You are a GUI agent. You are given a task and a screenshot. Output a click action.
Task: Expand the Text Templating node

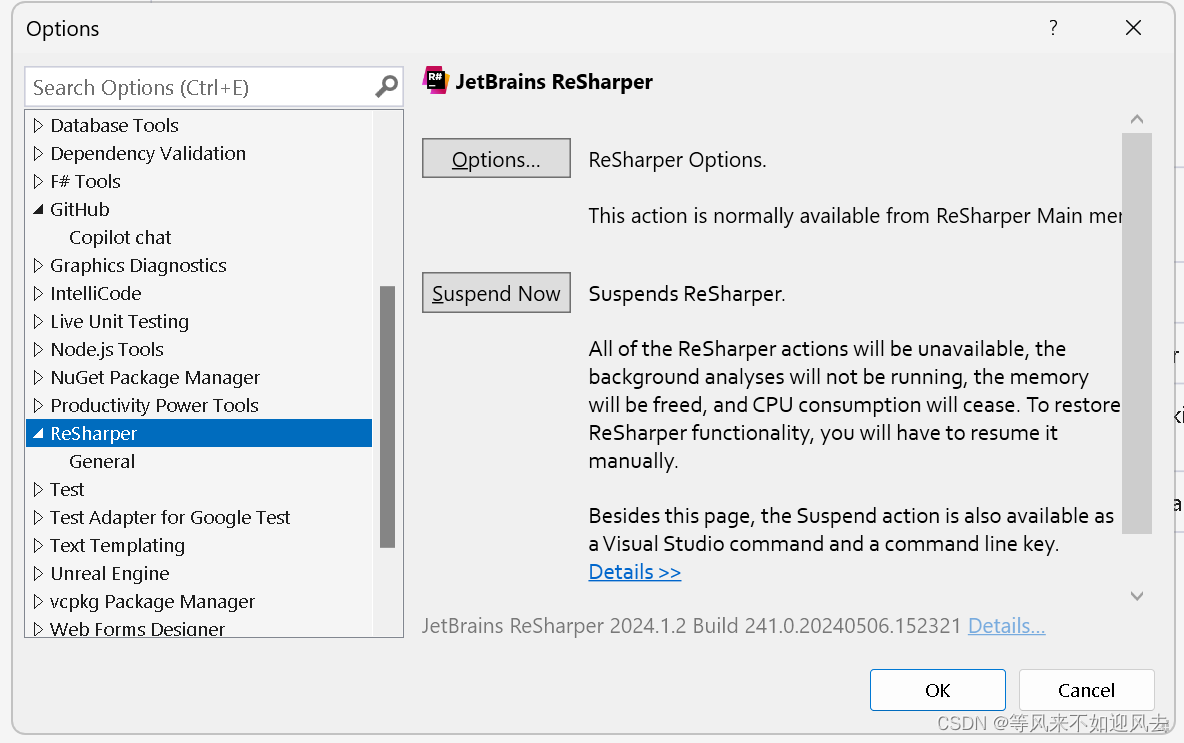(38, 545)
